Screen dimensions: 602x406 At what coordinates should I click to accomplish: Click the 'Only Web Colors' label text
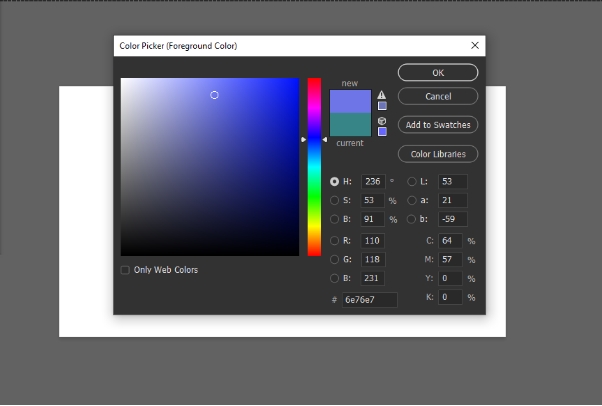click(x=166, y=270)
